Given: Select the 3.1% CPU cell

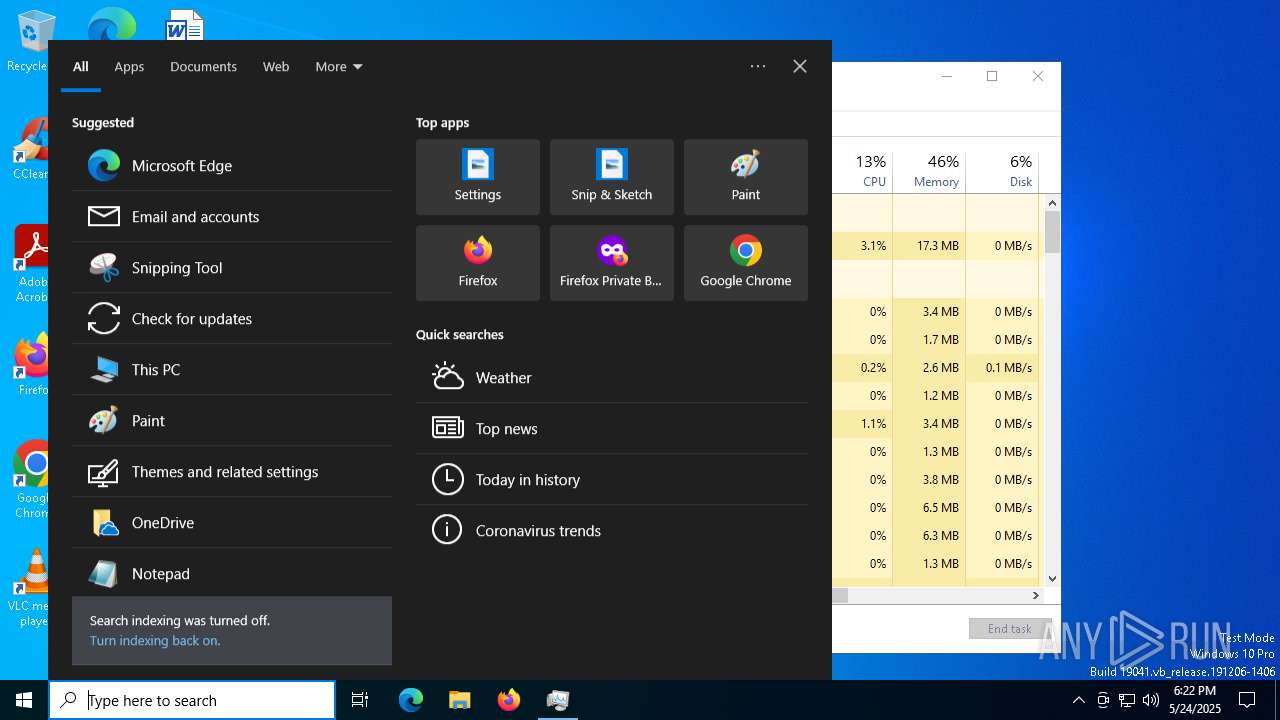Looking at the screenshot, I should pyautogui.click(x=862, y=246).
